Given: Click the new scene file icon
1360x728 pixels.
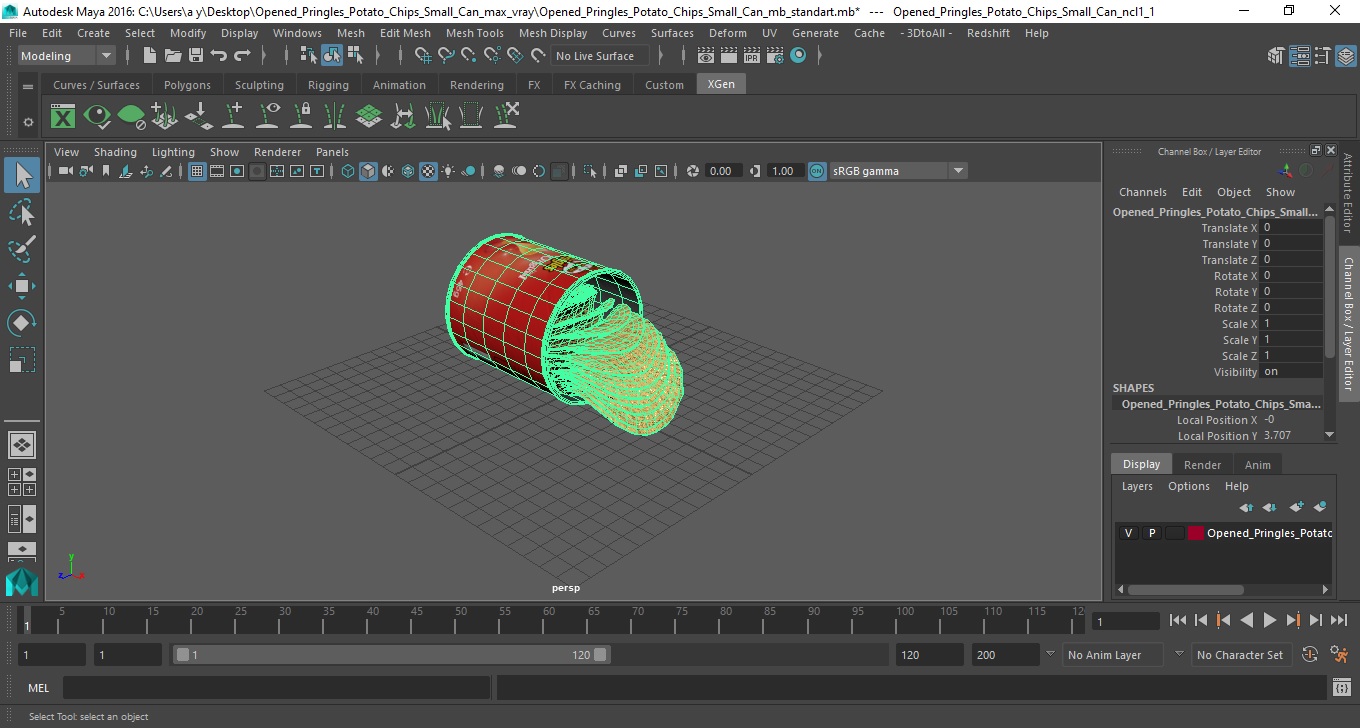Looking at the screenshot, I should click(149, 56).
